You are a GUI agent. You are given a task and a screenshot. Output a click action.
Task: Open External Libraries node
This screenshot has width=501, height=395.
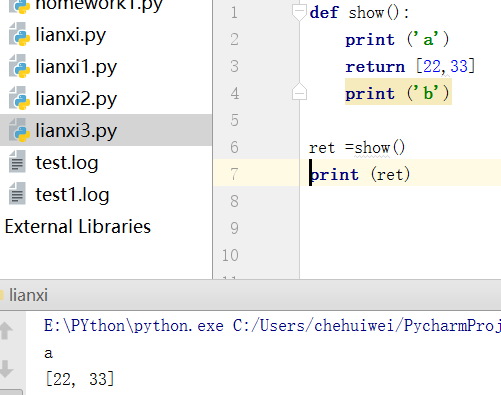click(78, 227)
